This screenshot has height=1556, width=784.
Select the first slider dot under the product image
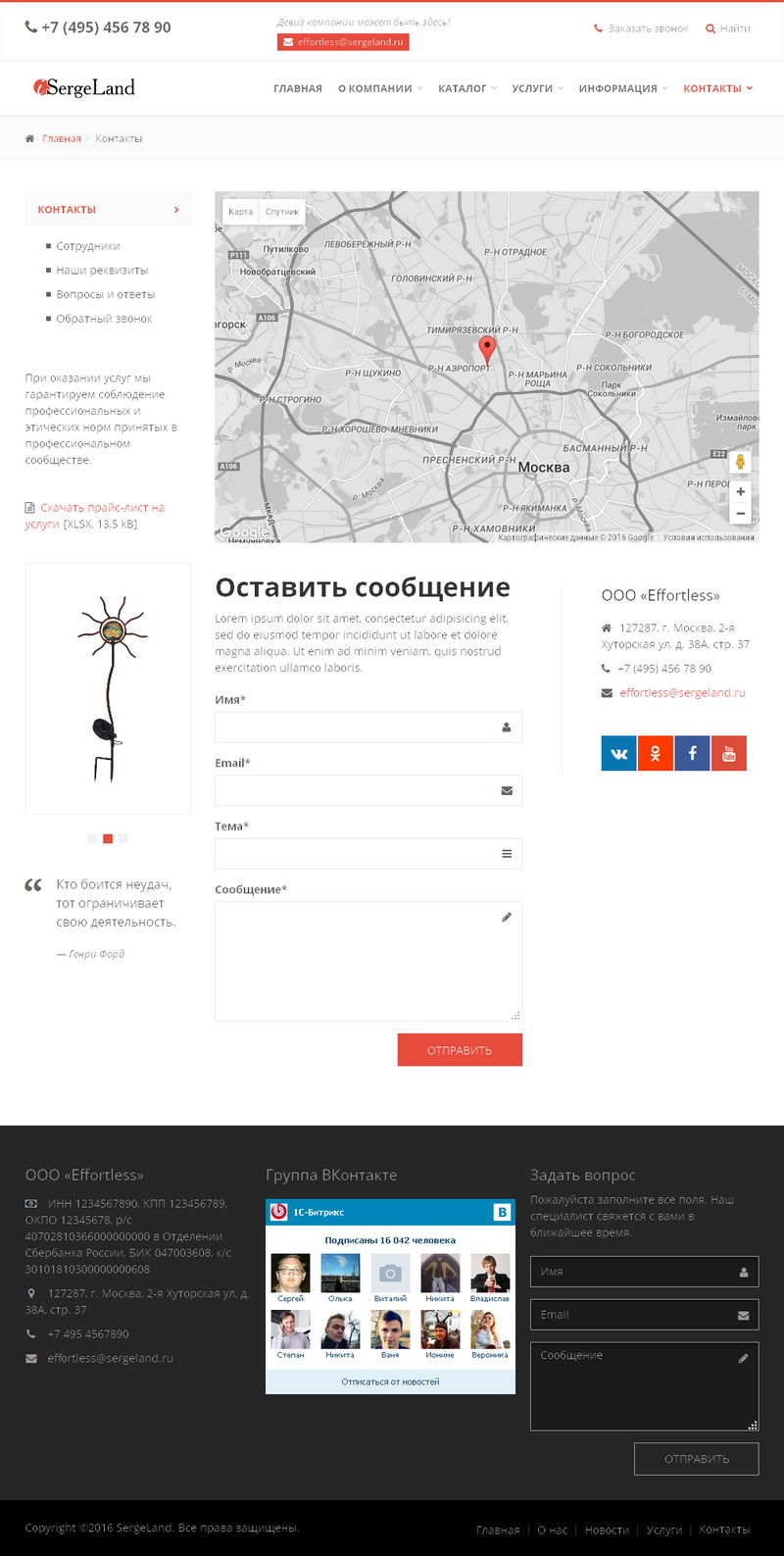coord(92,838)
